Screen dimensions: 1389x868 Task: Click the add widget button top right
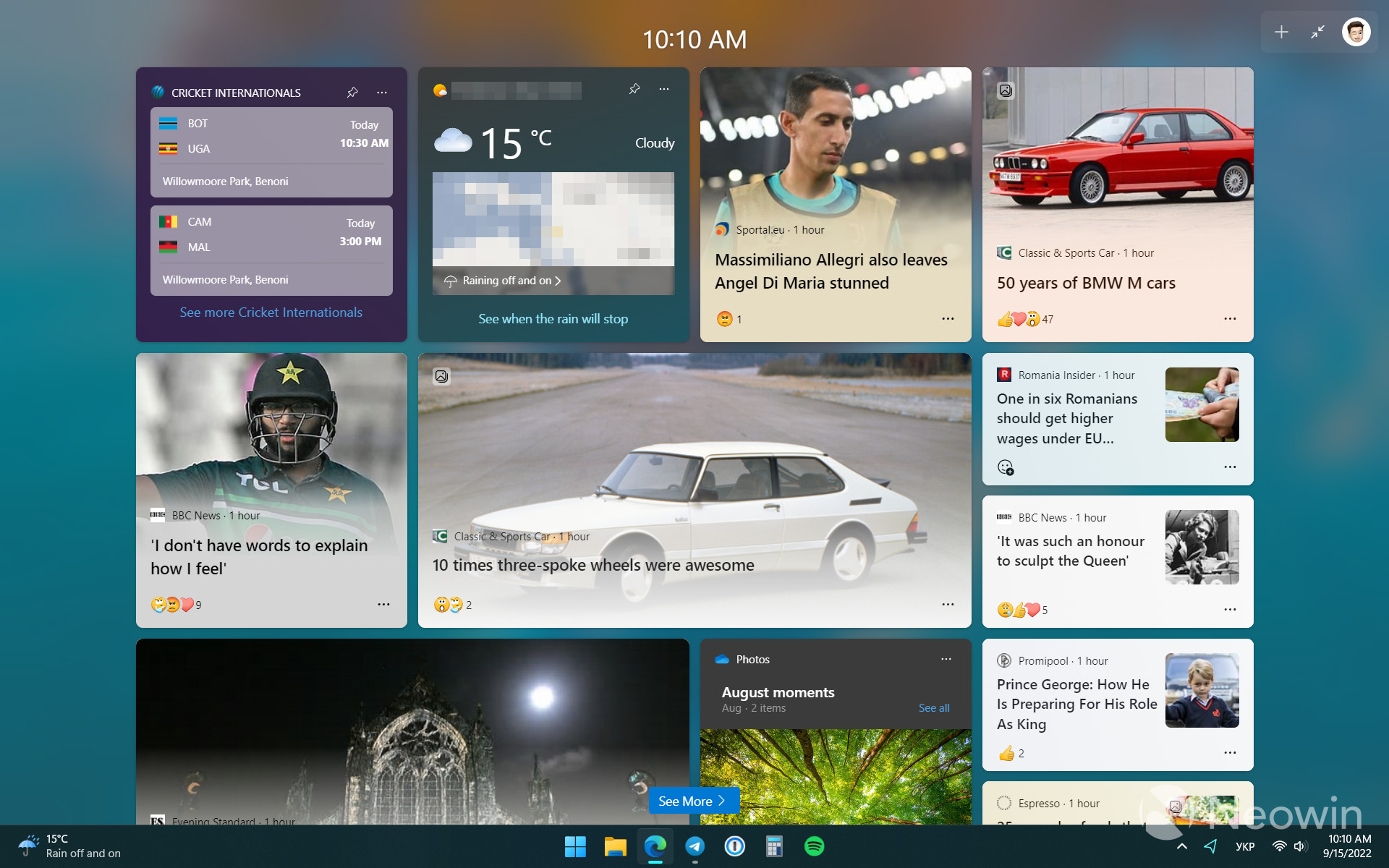coord(1281,32)
